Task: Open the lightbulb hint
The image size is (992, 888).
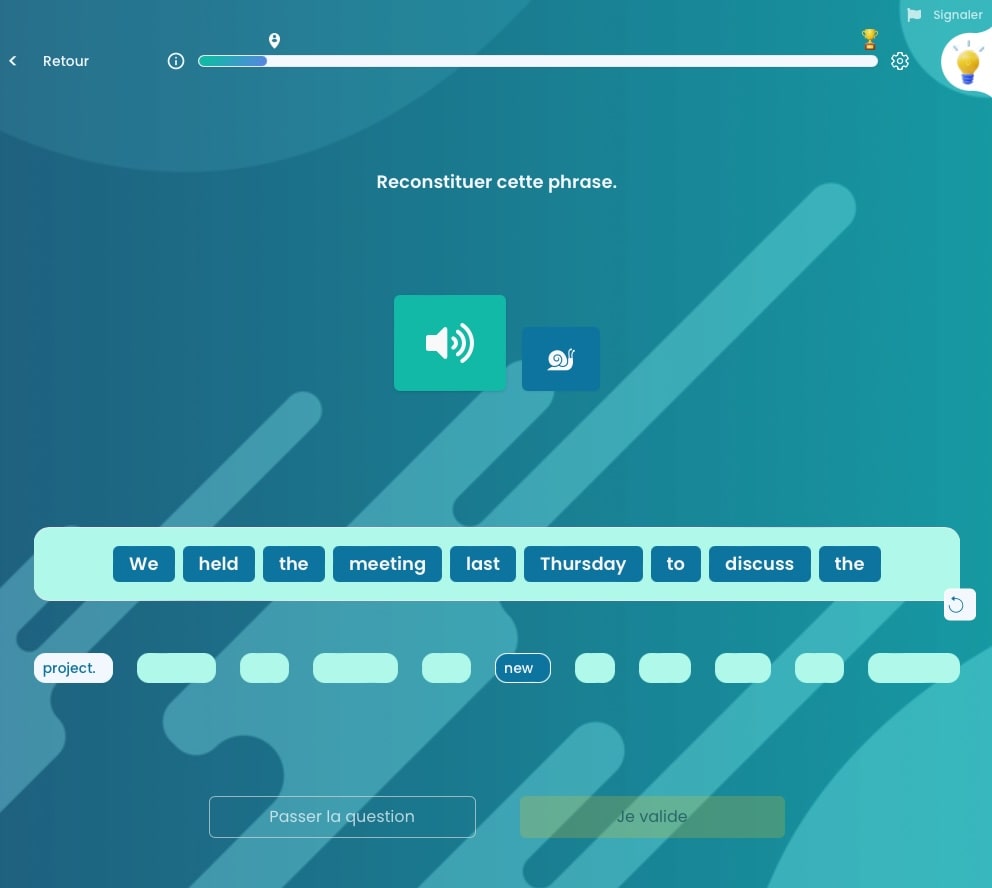Action: tap(967, 63)
